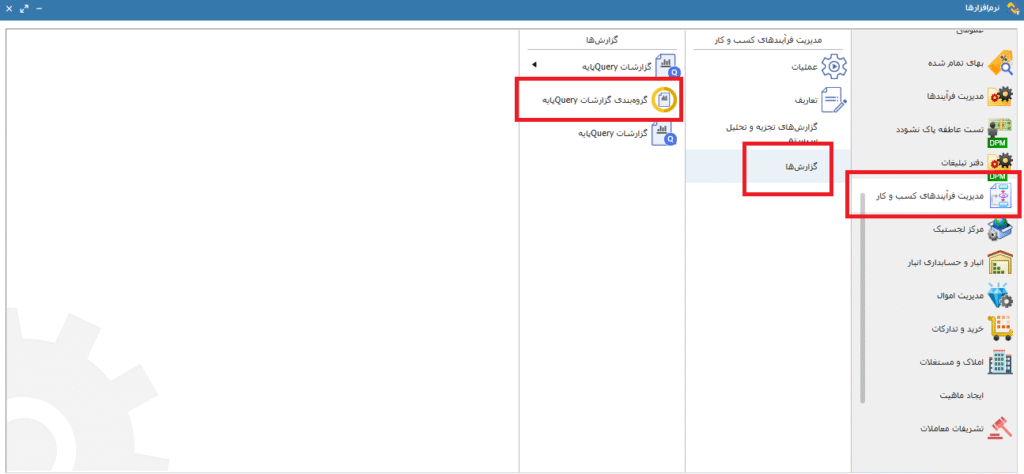Viewport: 1024px width, 474px height.
Task: Click the دفتر تبلیغات sidebar icon
Action: (x=999, y=162)
